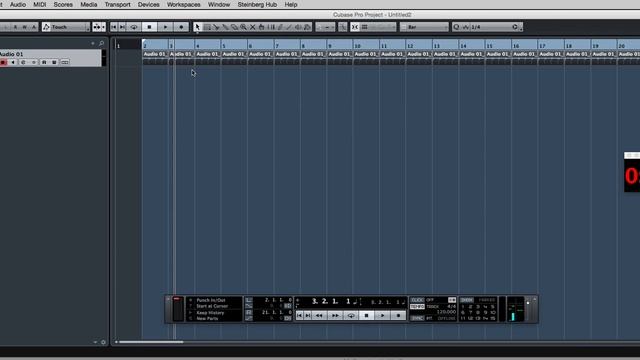Toggle Read automation on Audio 01 track
Viewport: 640px width, 360px height.
point(44,62)
